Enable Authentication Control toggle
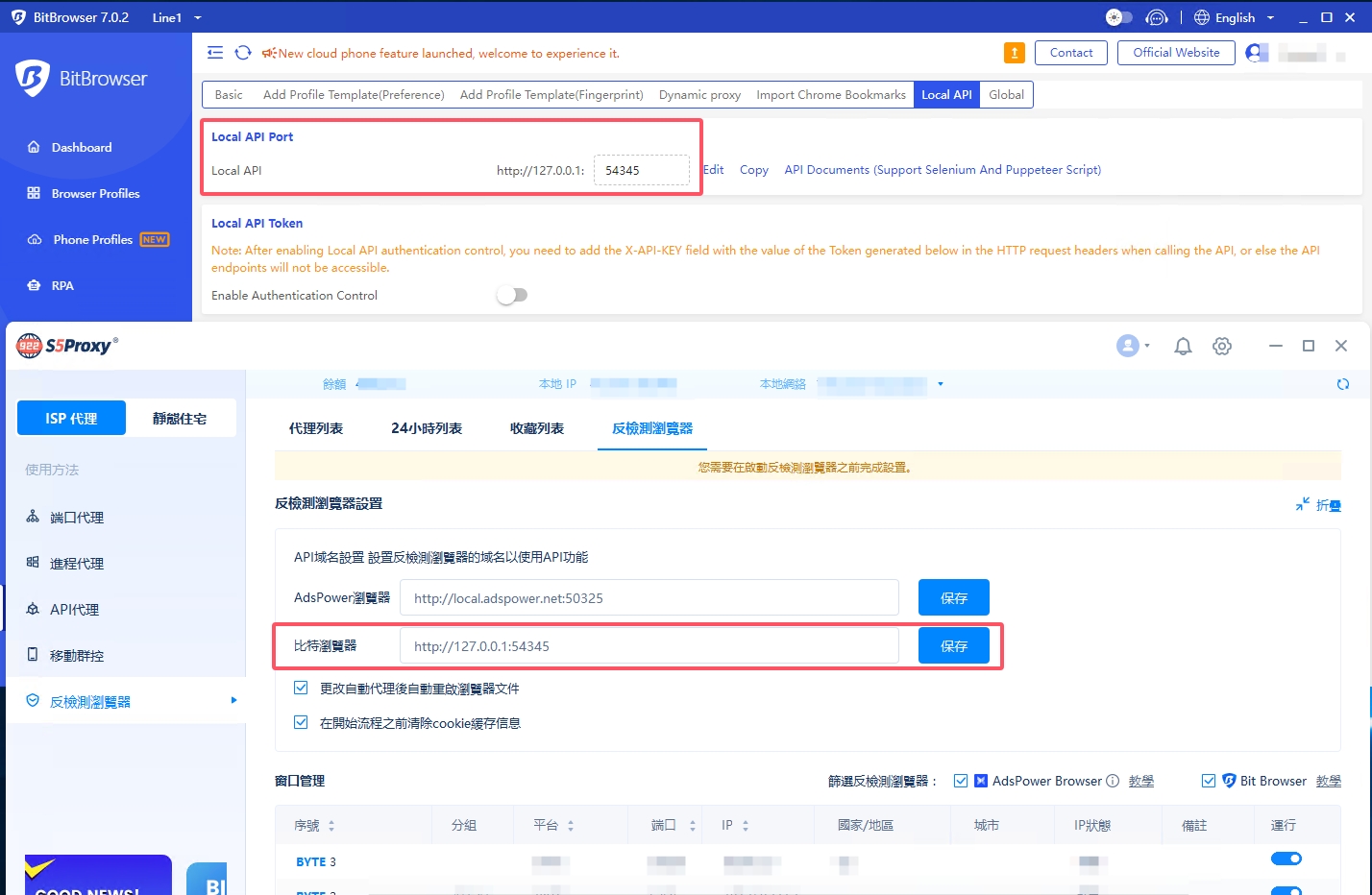The image size is (1372, 895). tap(512, 295)
